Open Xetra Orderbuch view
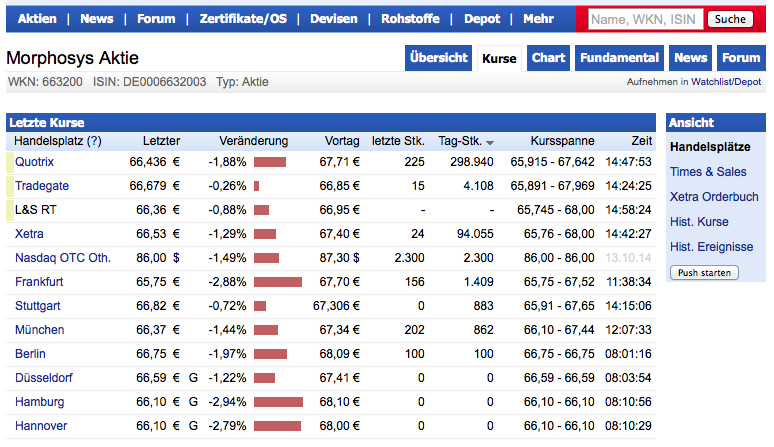774x447 pixels. (x=714, y=197)
